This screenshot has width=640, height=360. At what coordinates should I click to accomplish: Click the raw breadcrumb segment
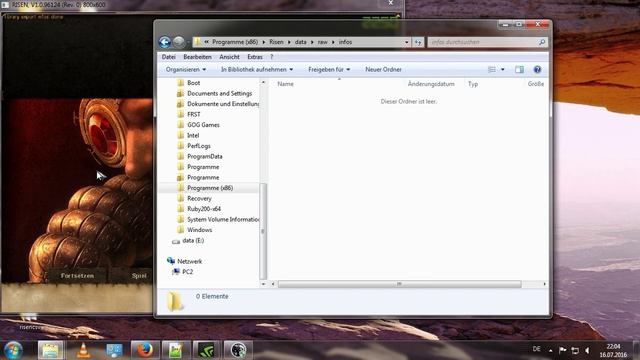coord(323,42)
